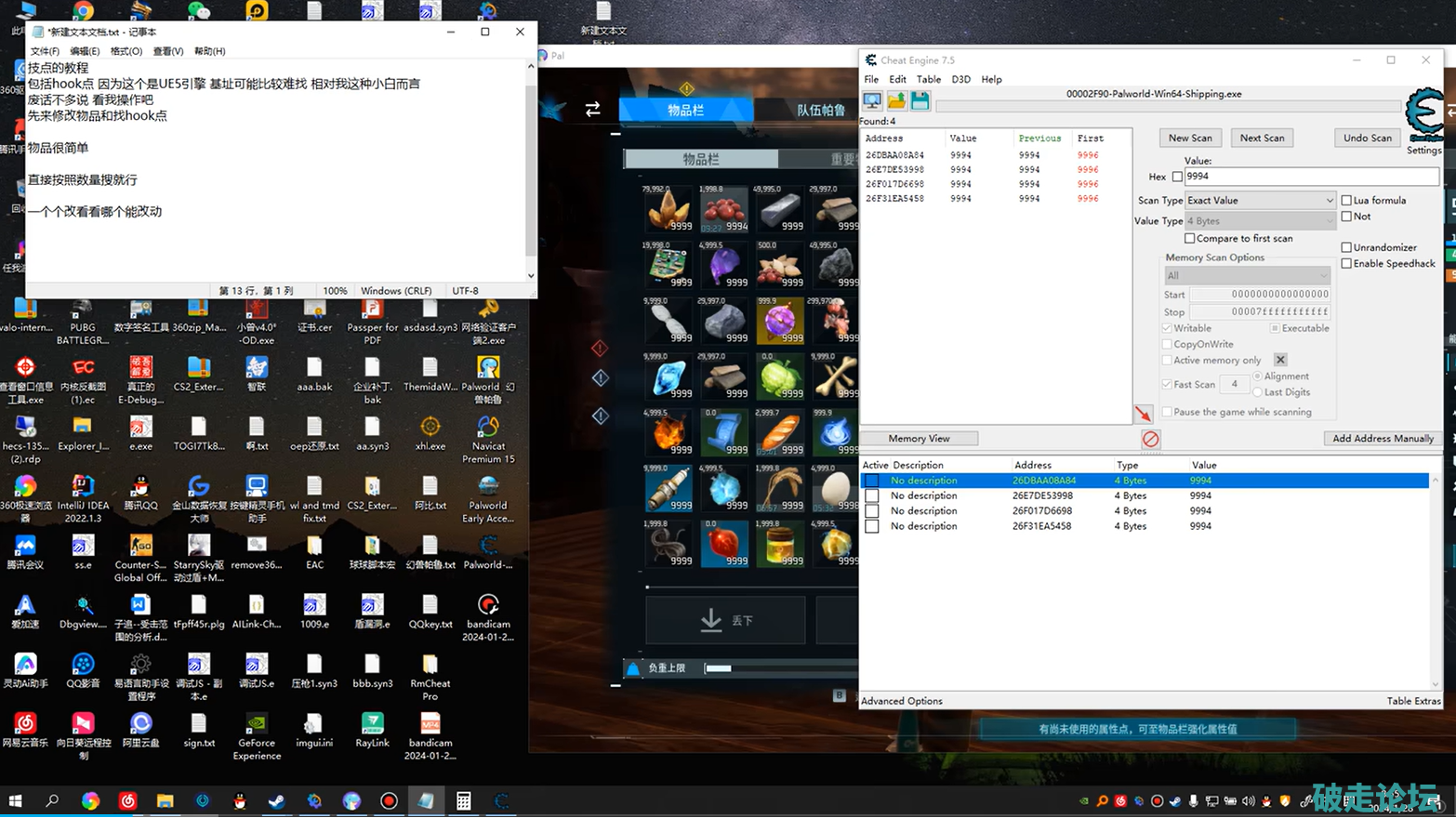Screen dimensions: 1456x818
Task: Enable the Hex checkbox
Action: pyautogui.click(x=1177, y=177)
